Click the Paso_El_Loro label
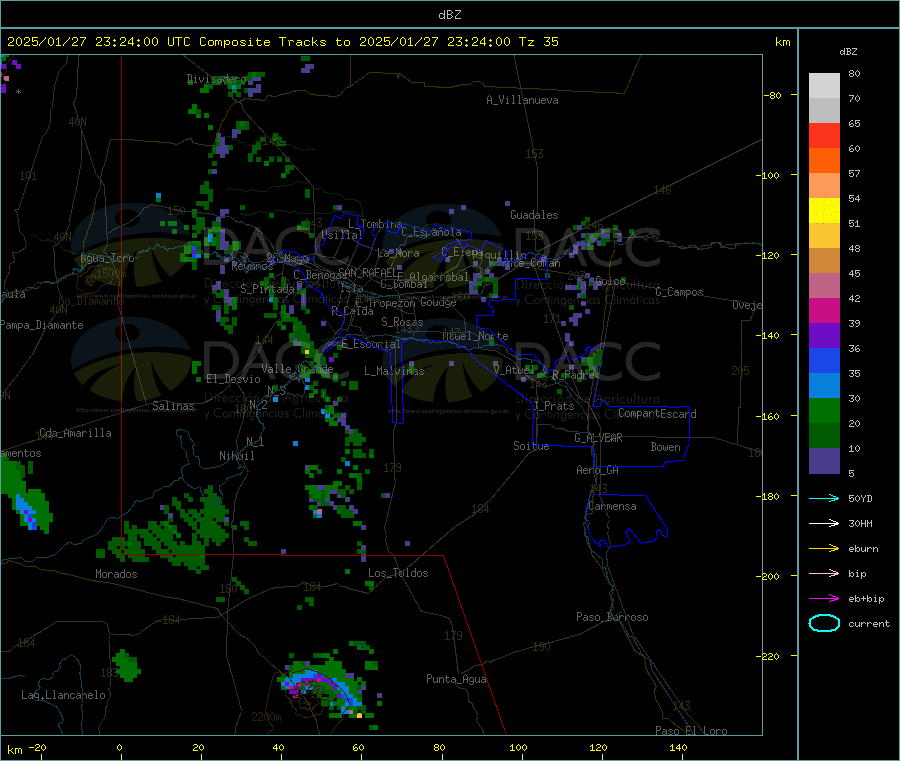 pos(691,731)
